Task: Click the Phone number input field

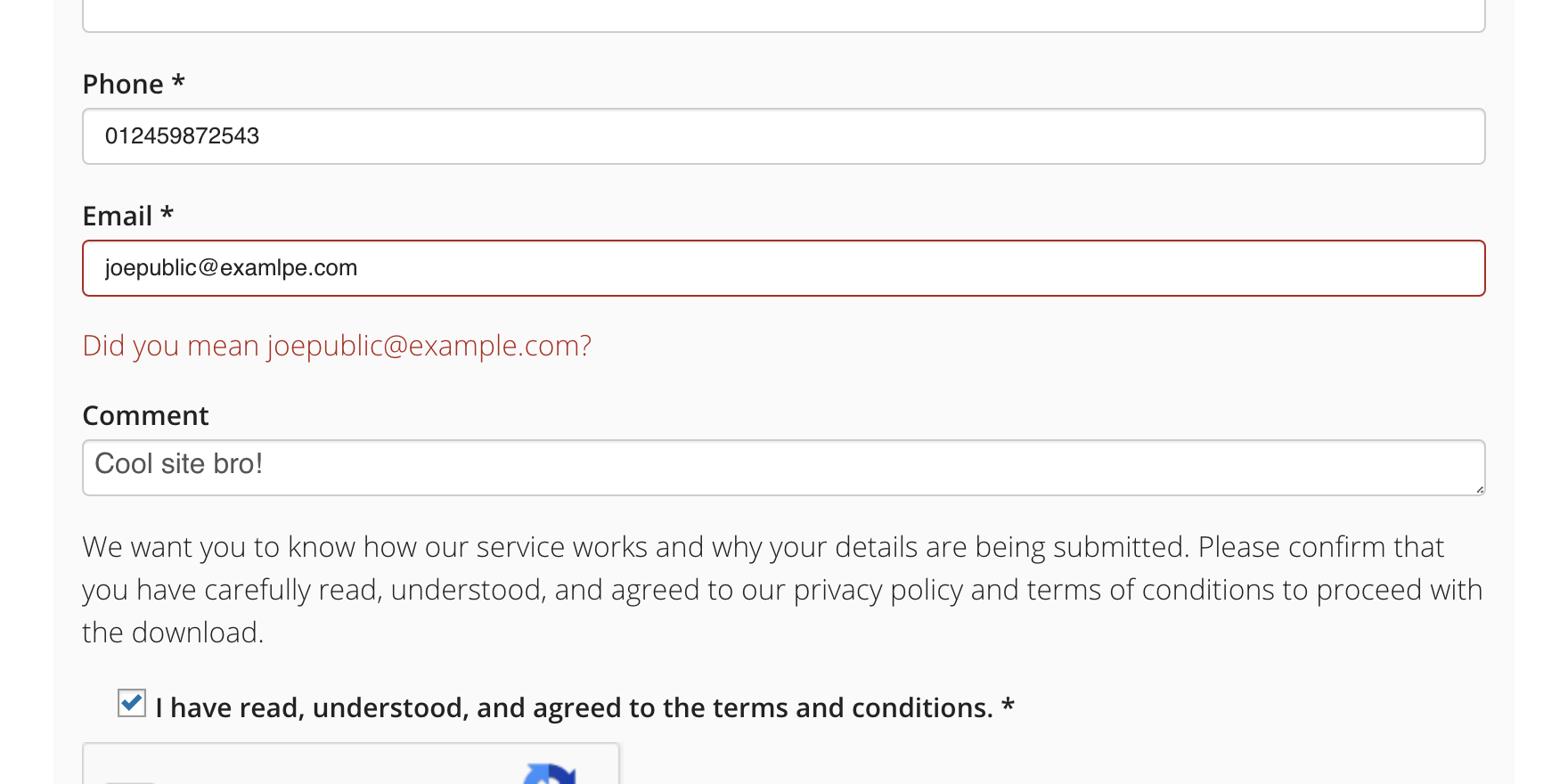Action: (783, 136)
